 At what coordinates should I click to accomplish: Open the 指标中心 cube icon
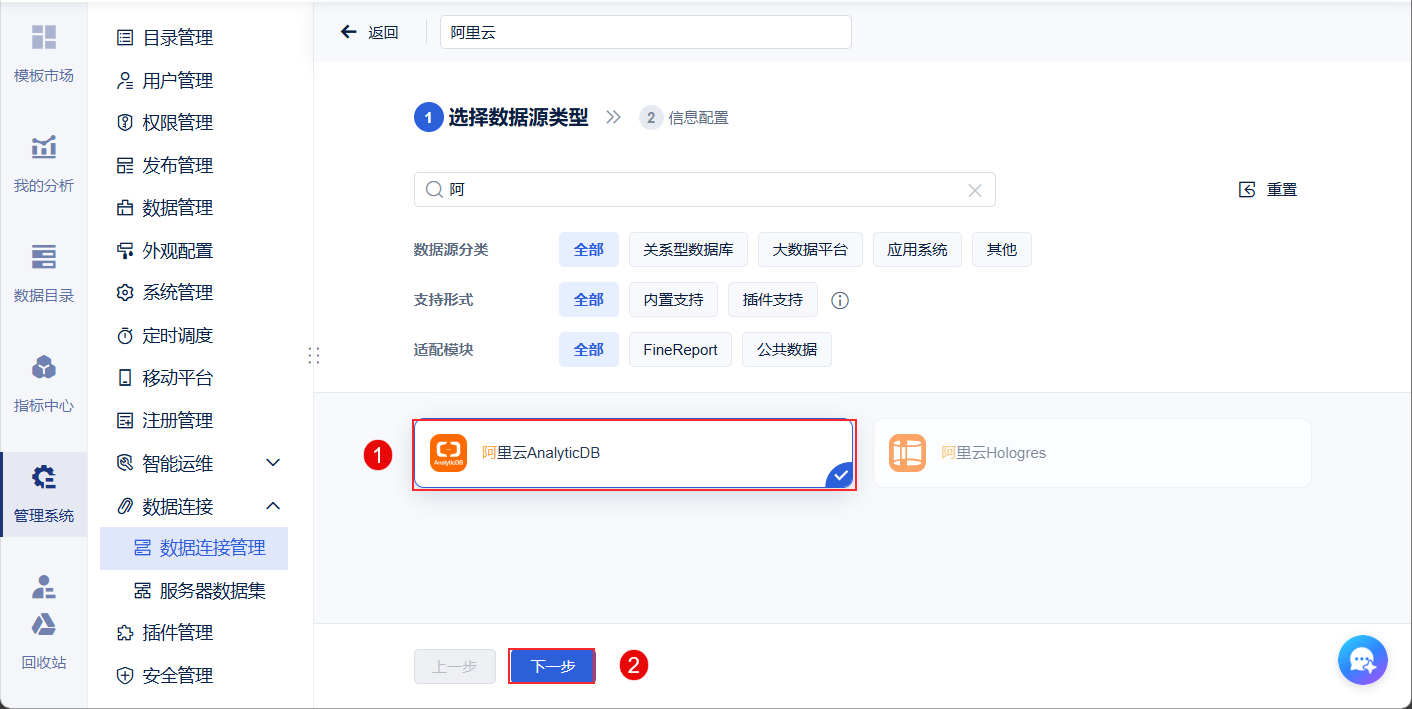pos(43,367)
